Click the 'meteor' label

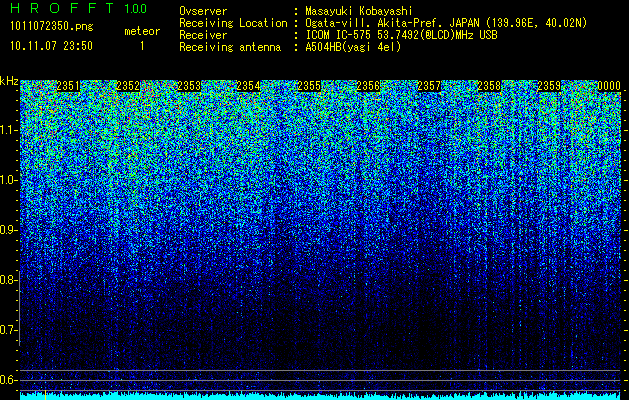[142, 31]
